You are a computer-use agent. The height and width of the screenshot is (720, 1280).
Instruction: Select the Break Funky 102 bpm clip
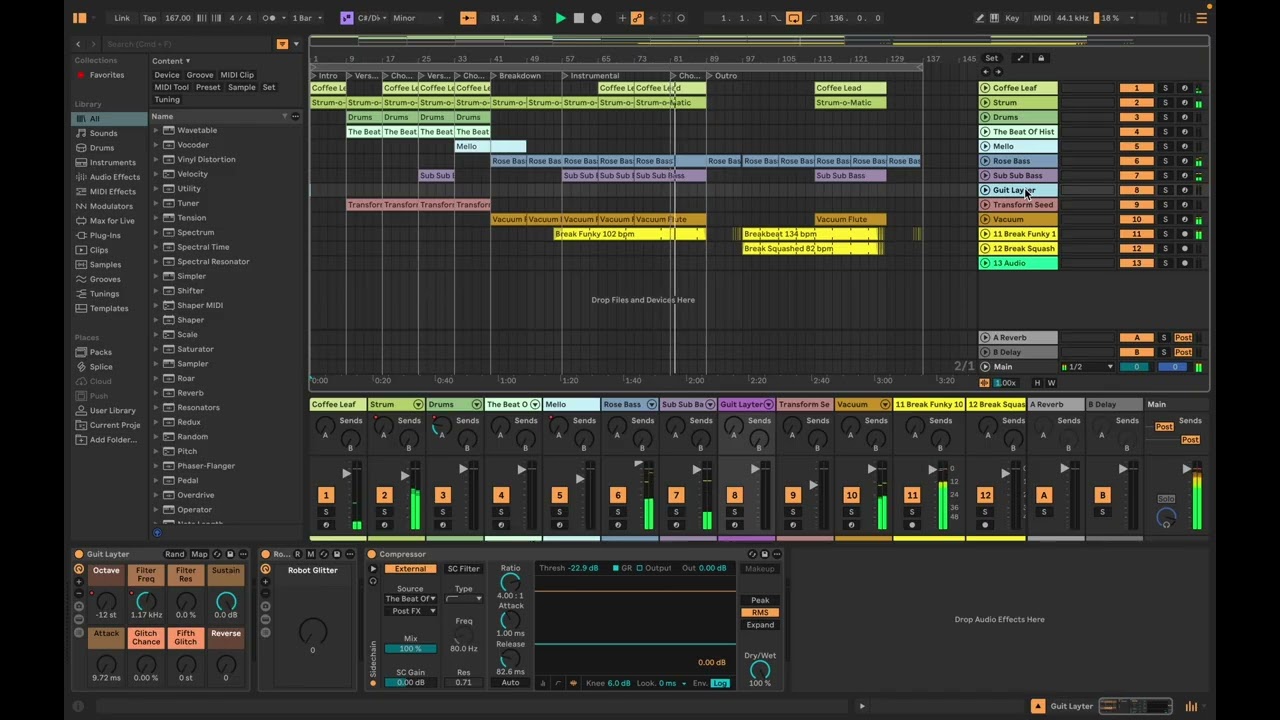pyautogui.click(x=630, y=234)
